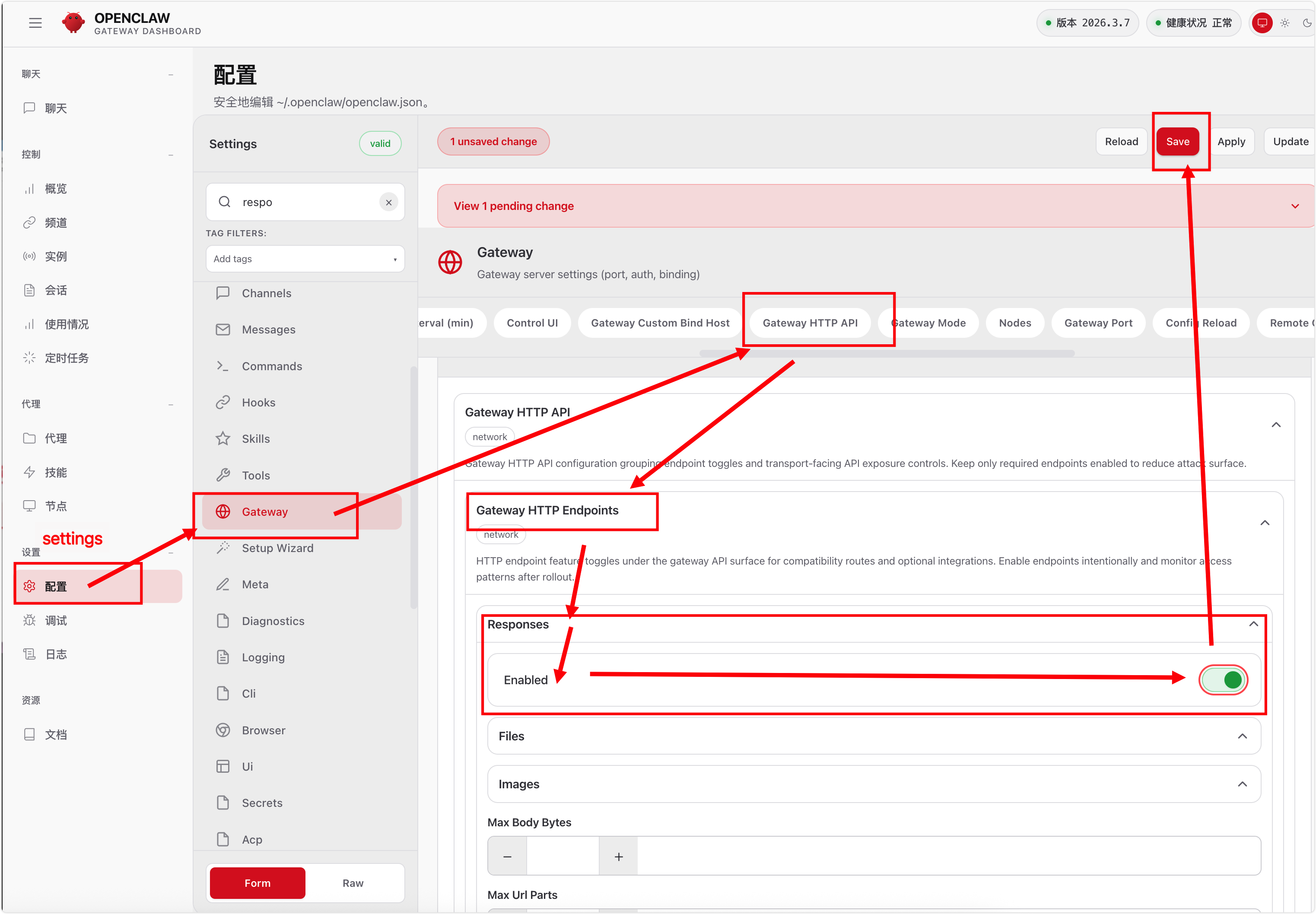Viewport: 1316px width, 914px height.
Task: Toggle the Responses Enabled switch
Action: [1223, 680]
